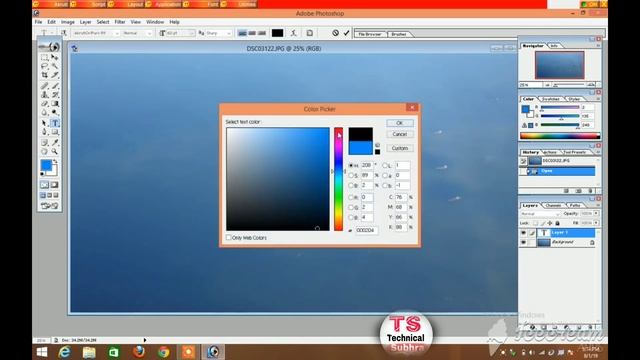Select the H hue radio button
Screen dimensions: 640x360
(x=351, y=165)
